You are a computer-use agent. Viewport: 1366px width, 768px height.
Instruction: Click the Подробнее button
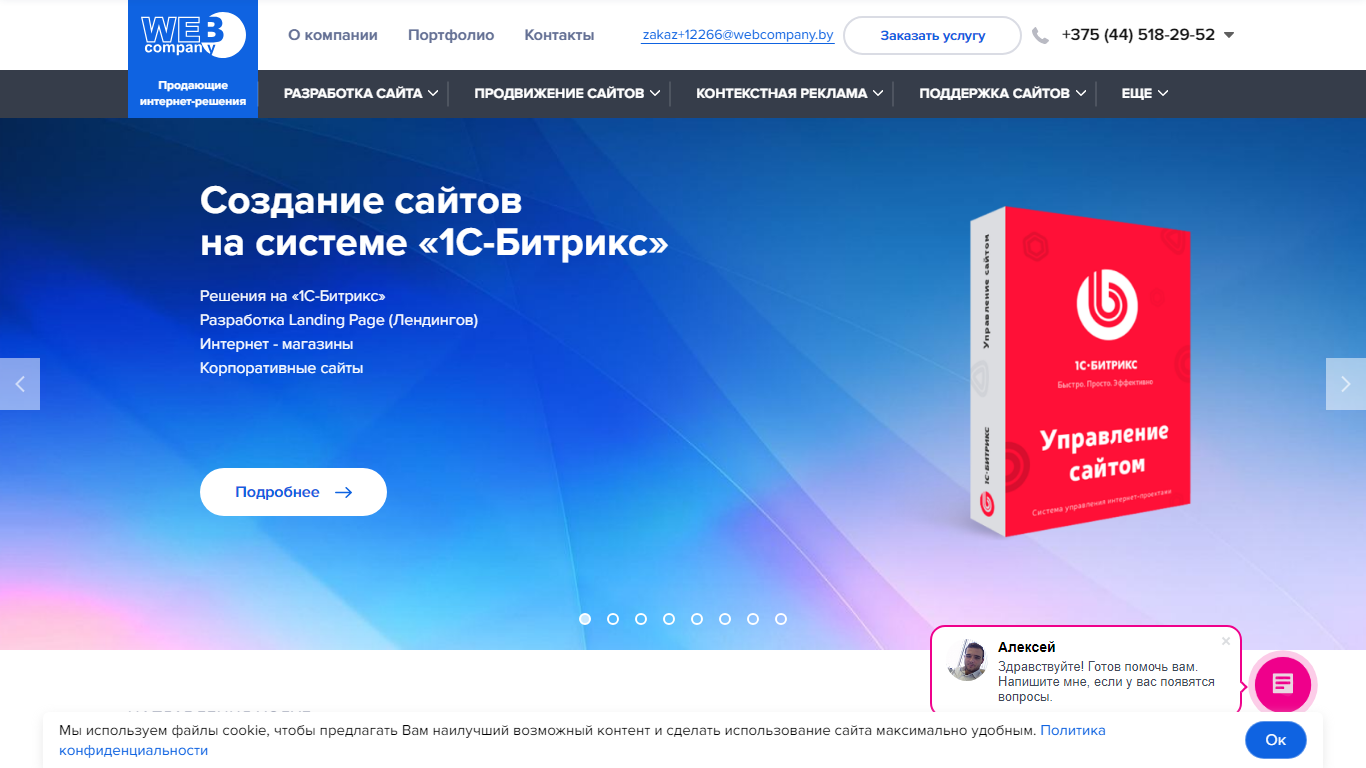coord(293,492)
